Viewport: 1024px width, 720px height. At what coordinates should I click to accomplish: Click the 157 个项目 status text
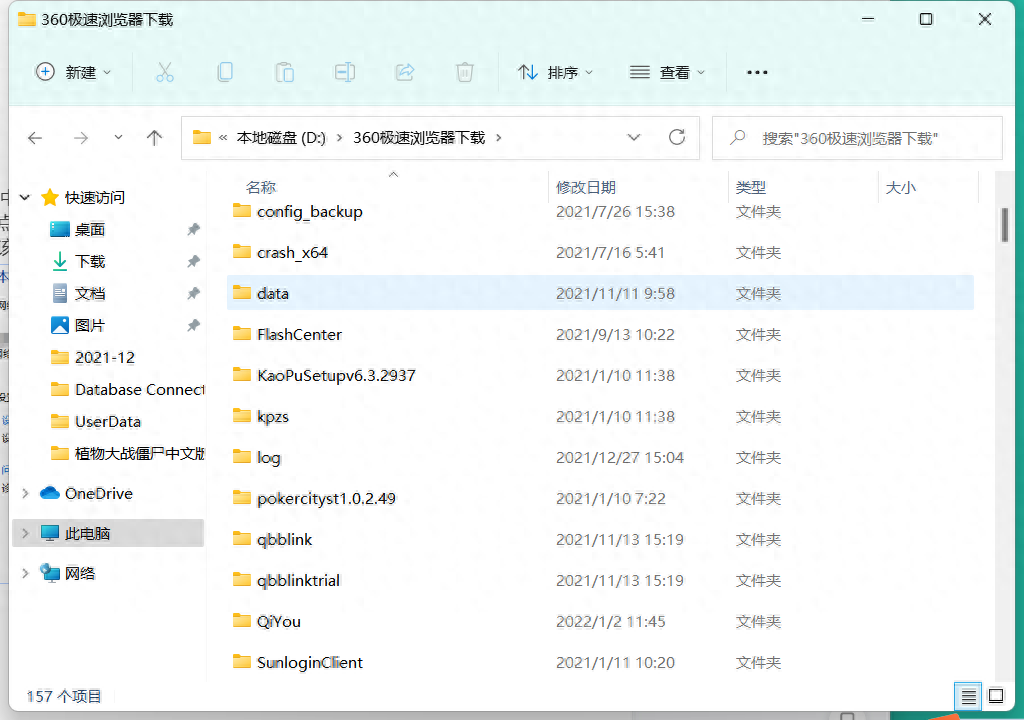point(64,696)
